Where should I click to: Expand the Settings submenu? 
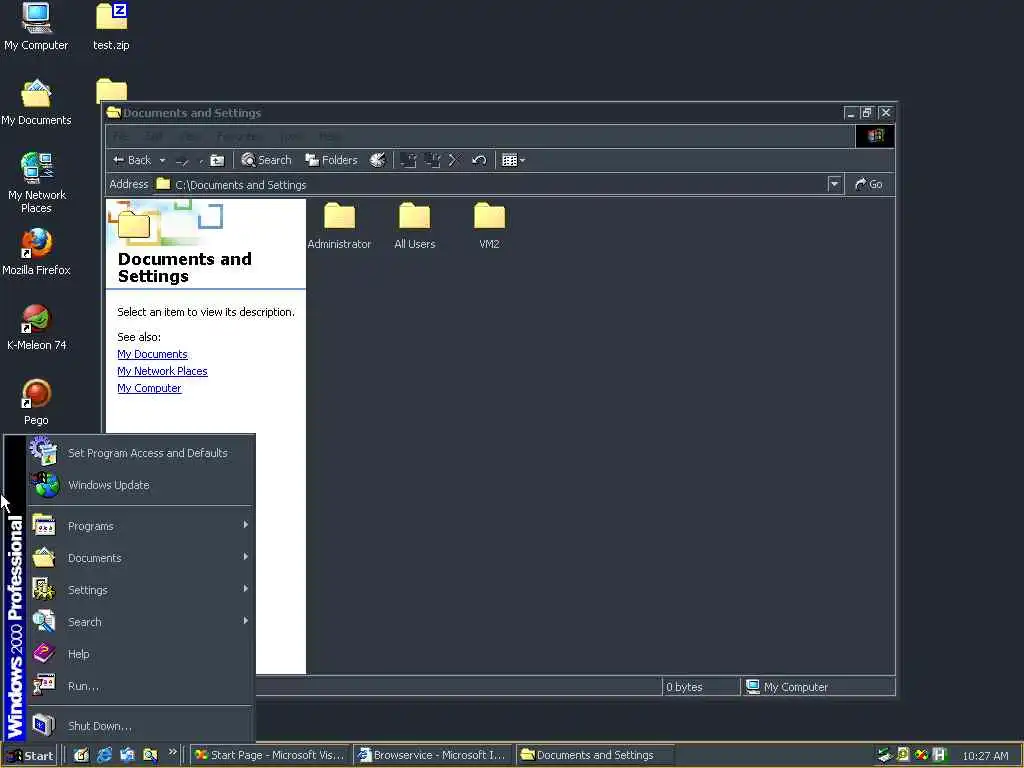(140, 590)
